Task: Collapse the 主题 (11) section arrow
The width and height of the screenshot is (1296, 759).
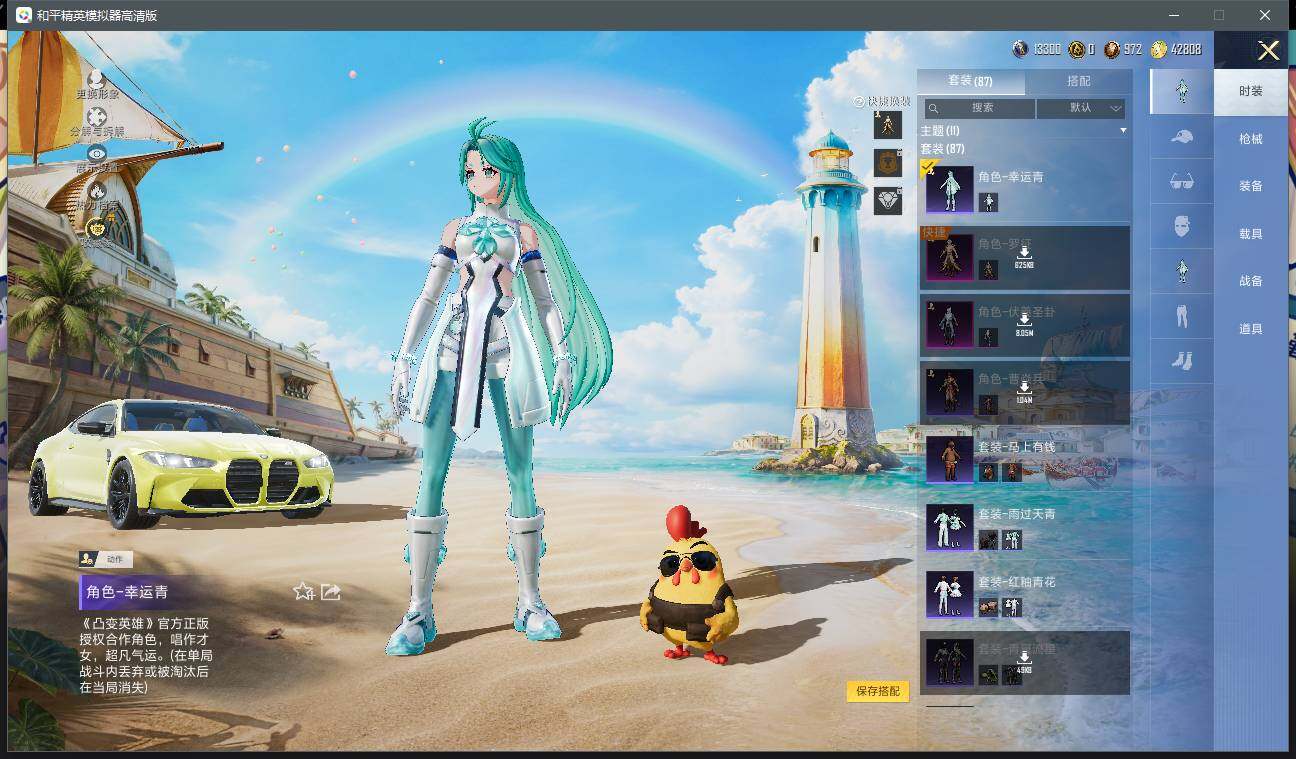Action: click(x=1123, y=131)
